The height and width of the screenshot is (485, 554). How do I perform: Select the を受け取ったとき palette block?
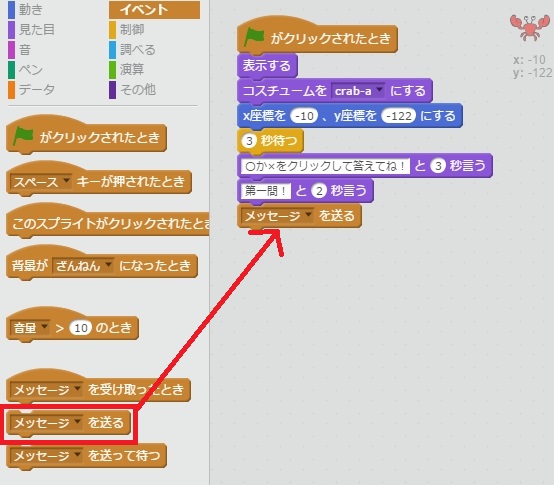pos(98,387)
